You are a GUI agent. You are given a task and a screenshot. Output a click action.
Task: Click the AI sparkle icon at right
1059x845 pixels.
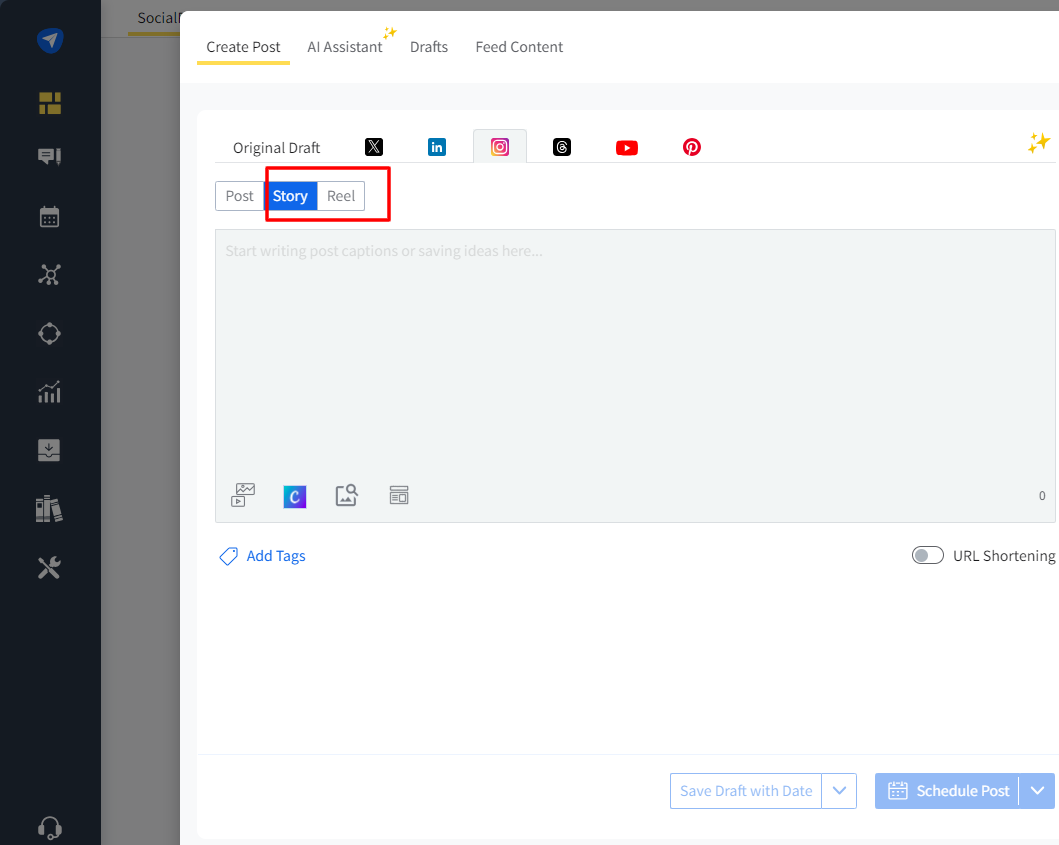tap(1038, 143)
